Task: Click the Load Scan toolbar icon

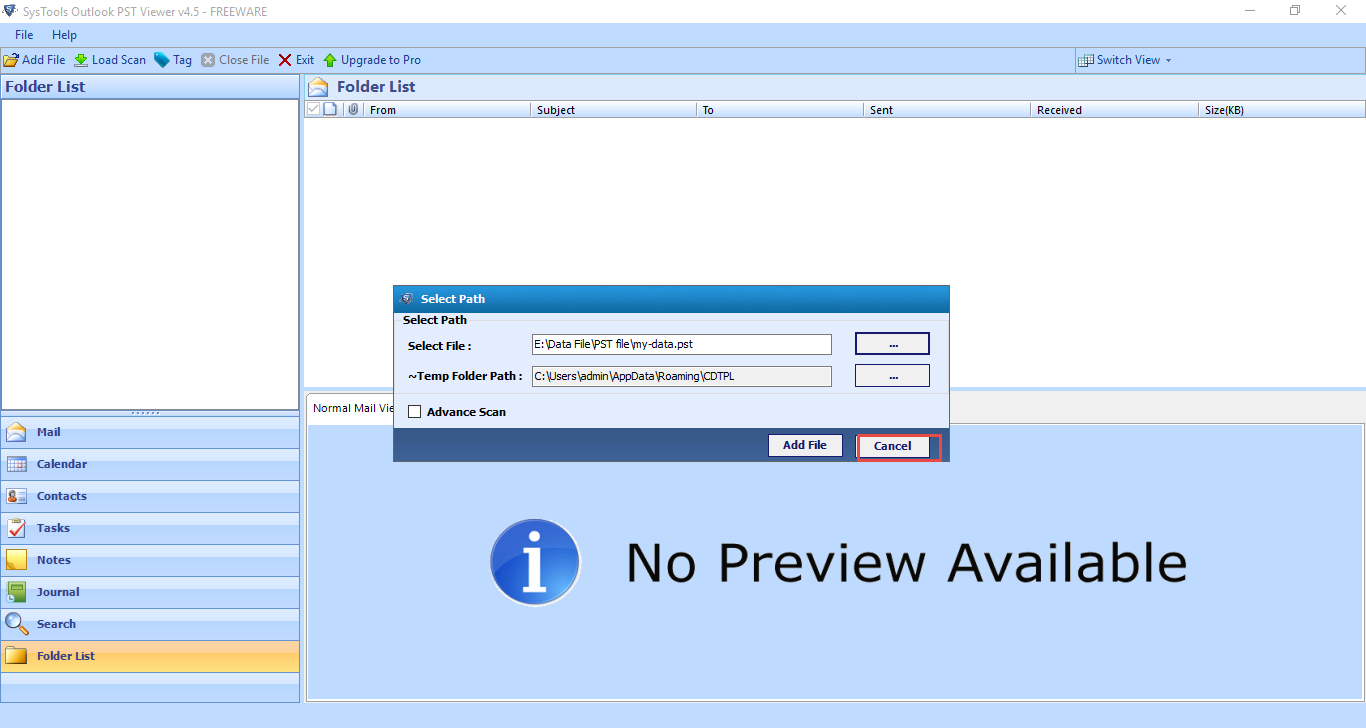Action: (x=81, y=60)
